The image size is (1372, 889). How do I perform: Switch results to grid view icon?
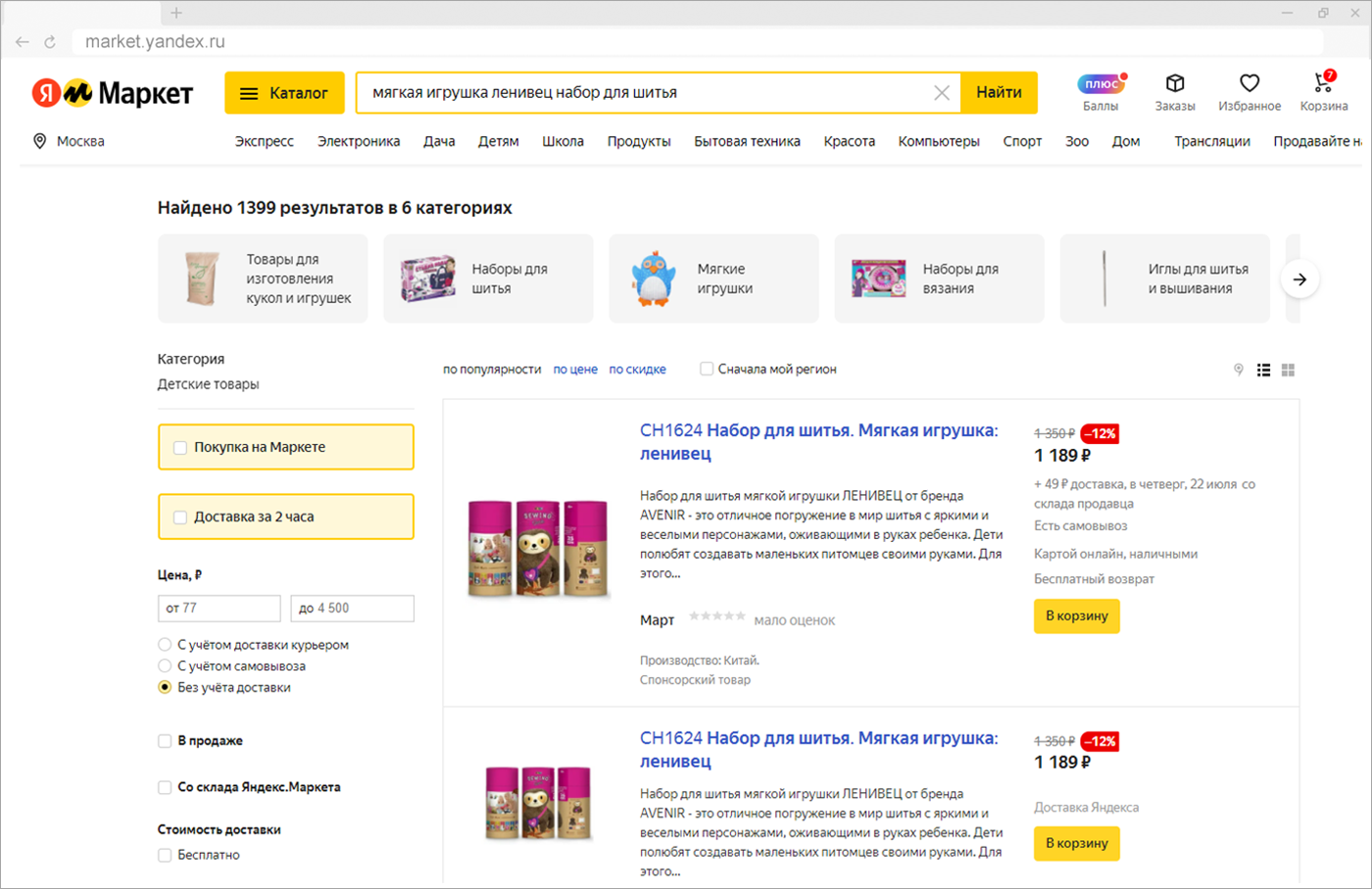coord(1289,370)
